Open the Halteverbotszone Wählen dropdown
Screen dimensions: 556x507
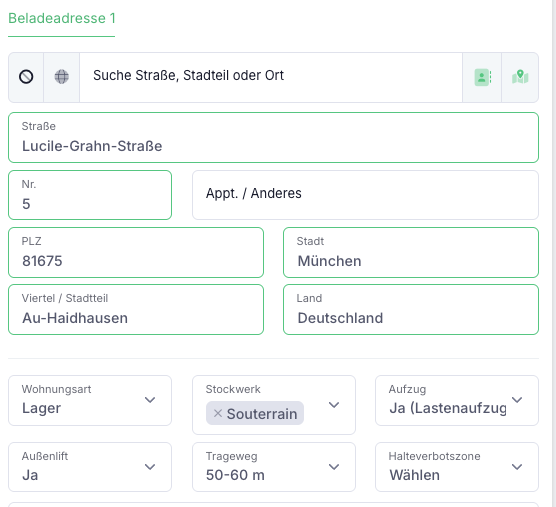tap(457, 467)
